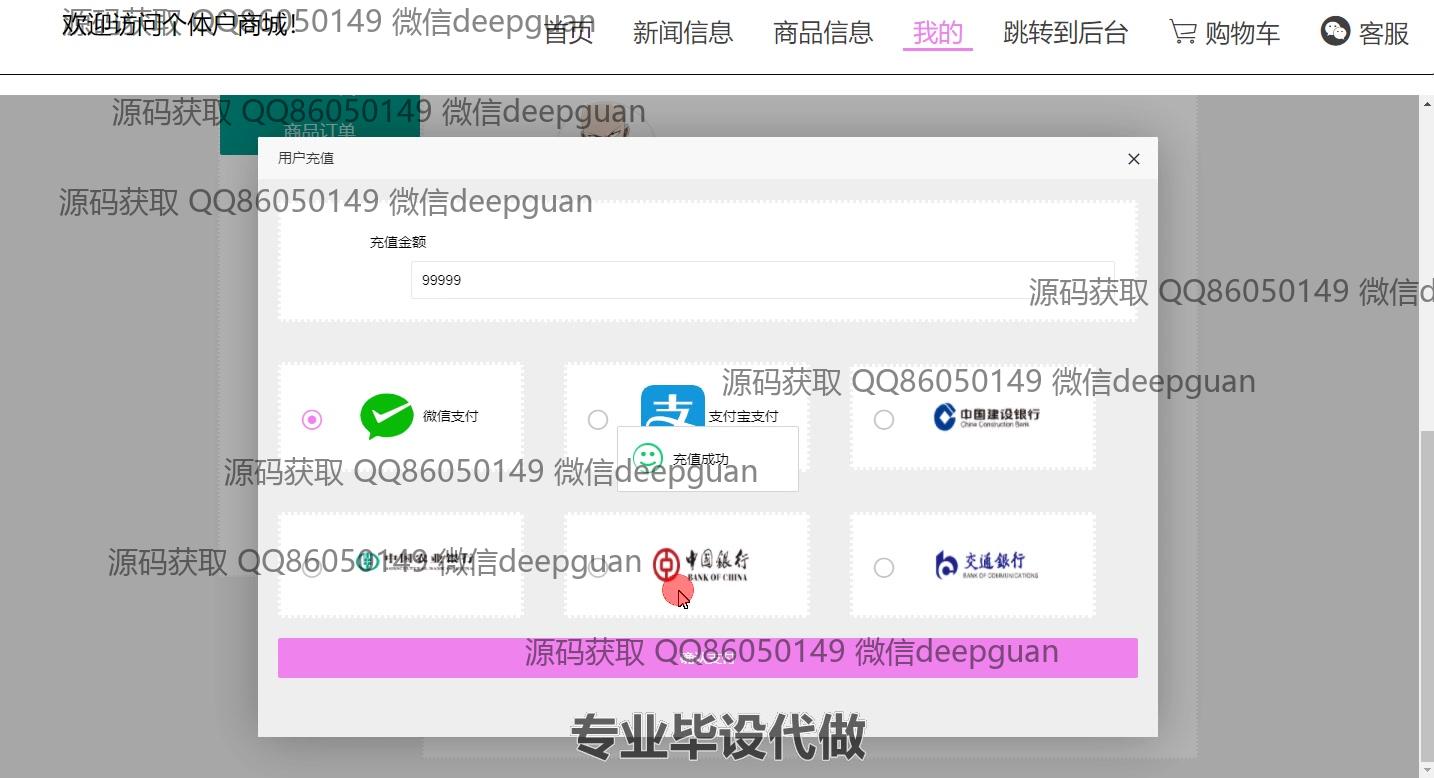Open the 商品信息 navigation item

click(x=823, y=34)
